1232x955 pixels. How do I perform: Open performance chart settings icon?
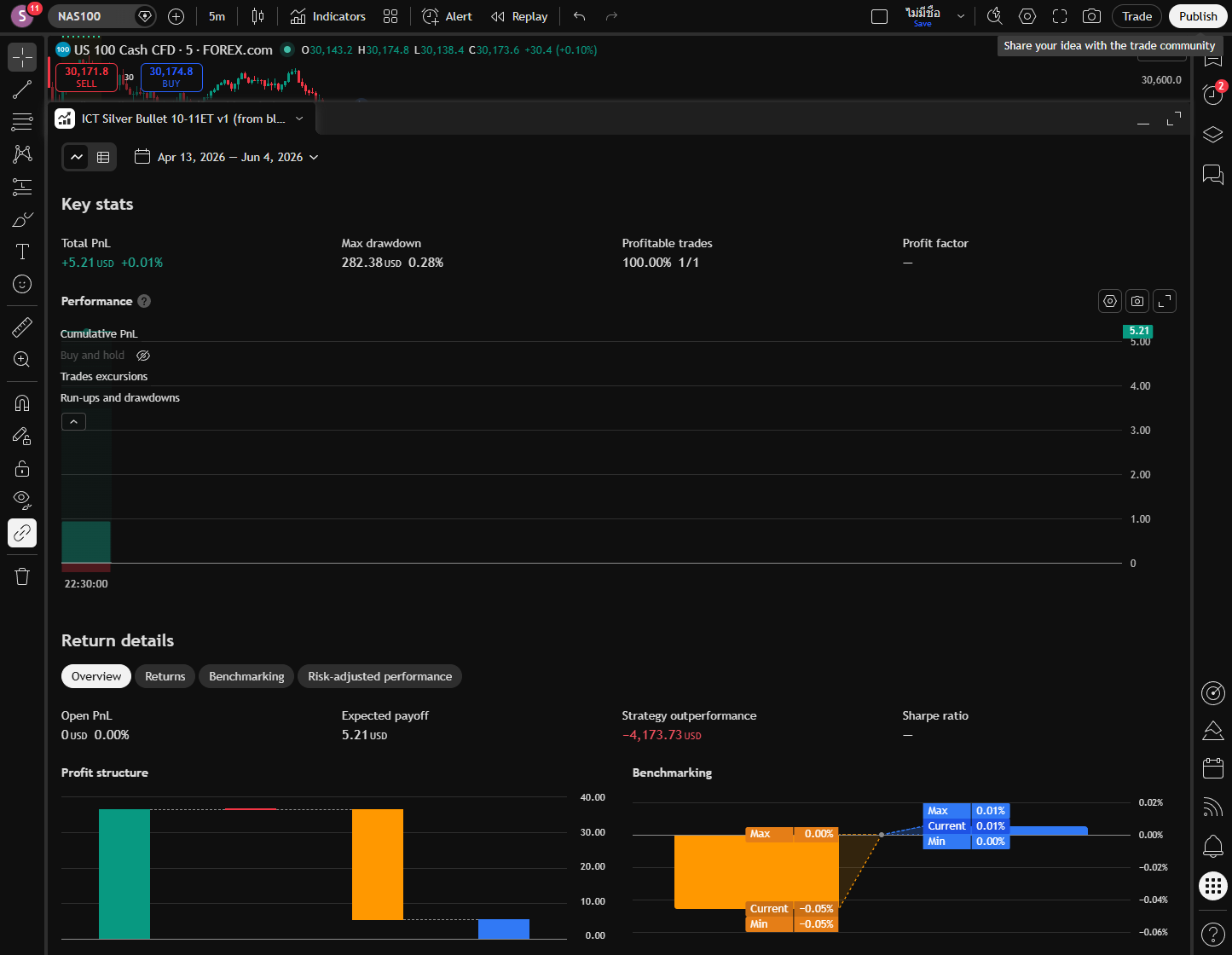[x=1110, y=301]
